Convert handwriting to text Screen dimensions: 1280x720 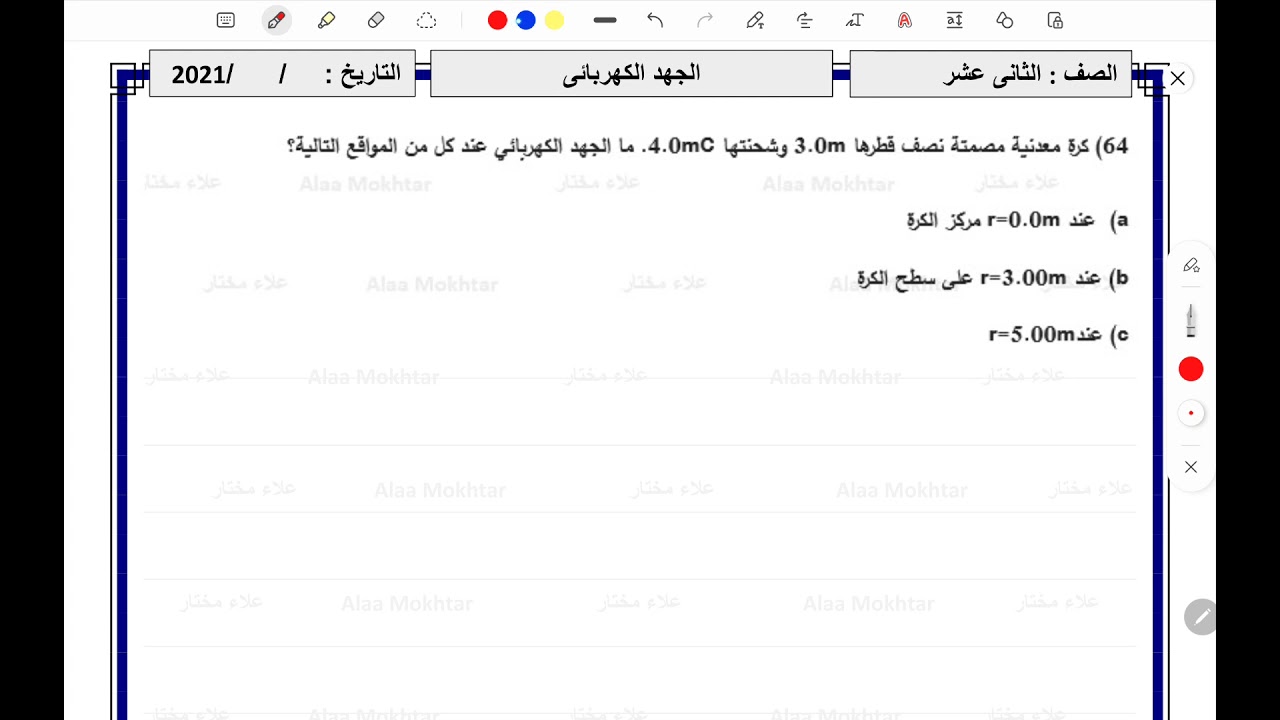[x=855, y=20]
